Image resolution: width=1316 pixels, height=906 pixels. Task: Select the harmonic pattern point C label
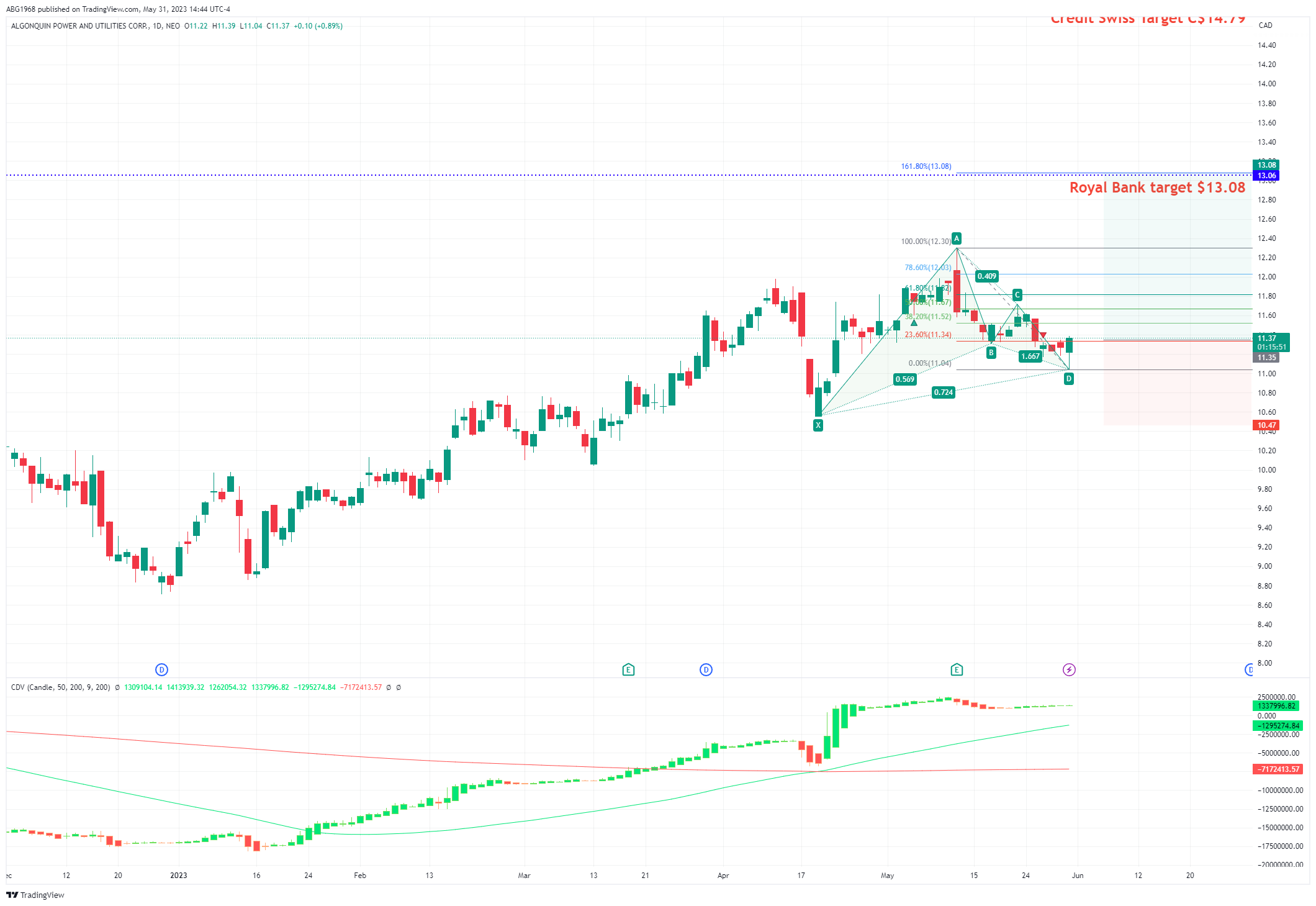pos(1017,295)
